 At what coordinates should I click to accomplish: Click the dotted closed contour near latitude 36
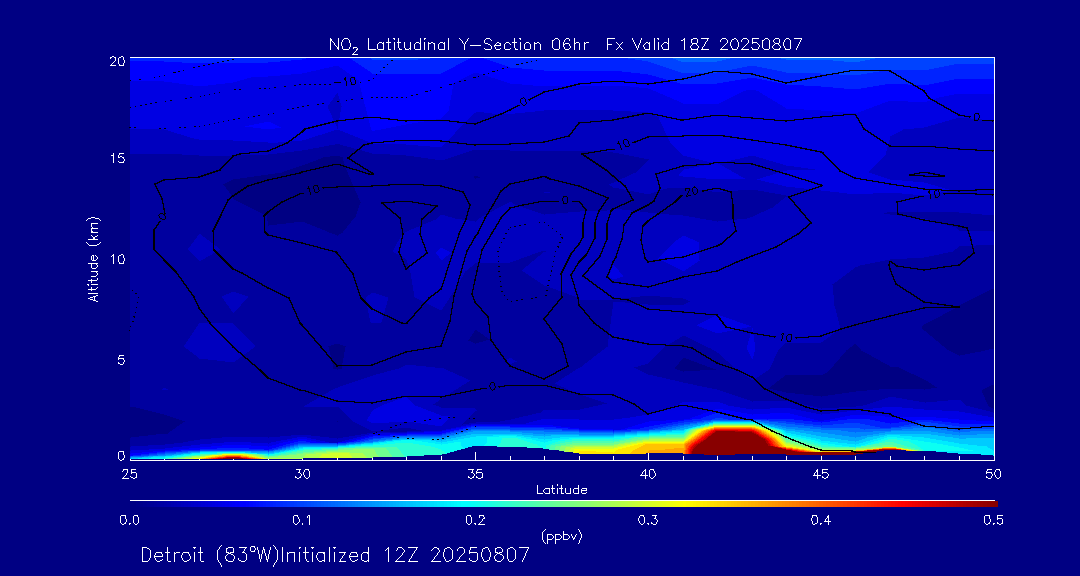(530, 263)
